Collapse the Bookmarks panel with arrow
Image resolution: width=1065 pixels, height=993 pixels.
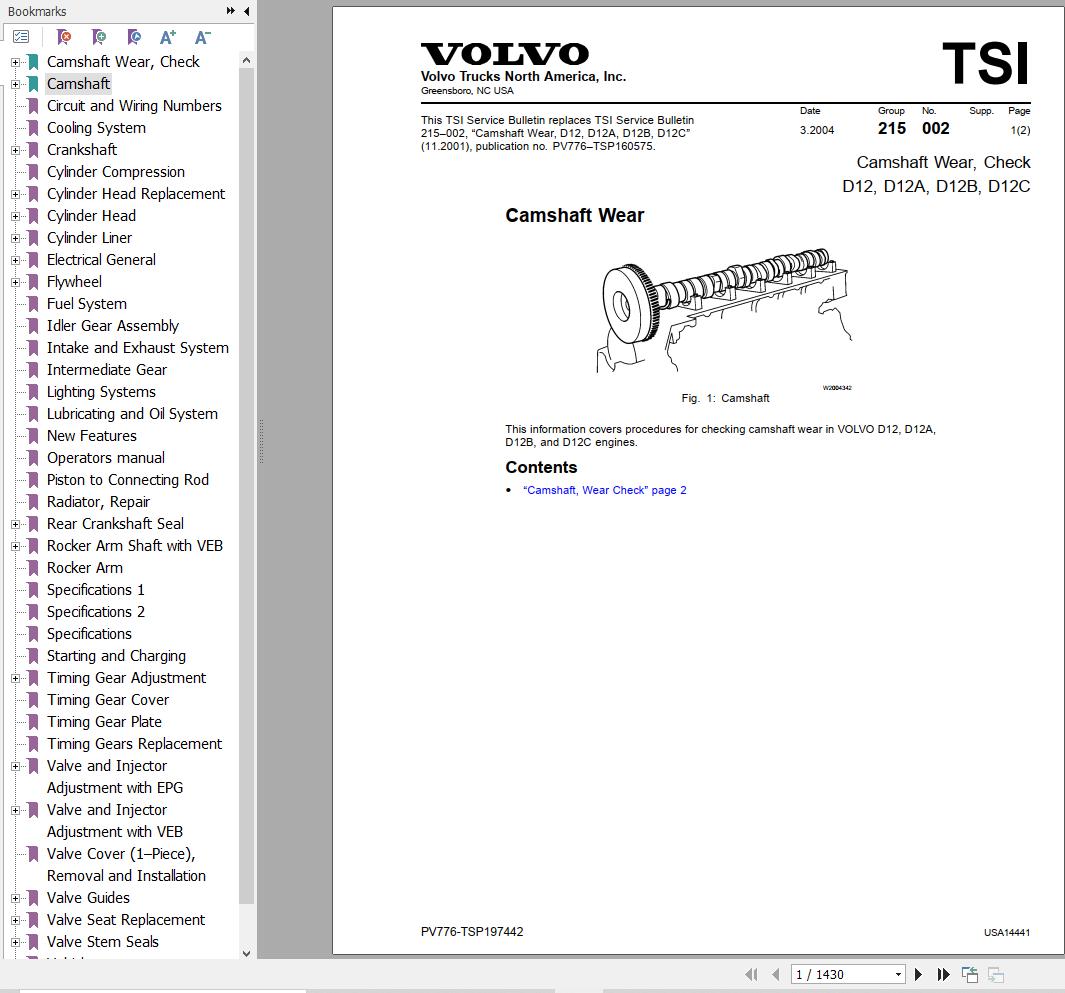tap(245, 11)
